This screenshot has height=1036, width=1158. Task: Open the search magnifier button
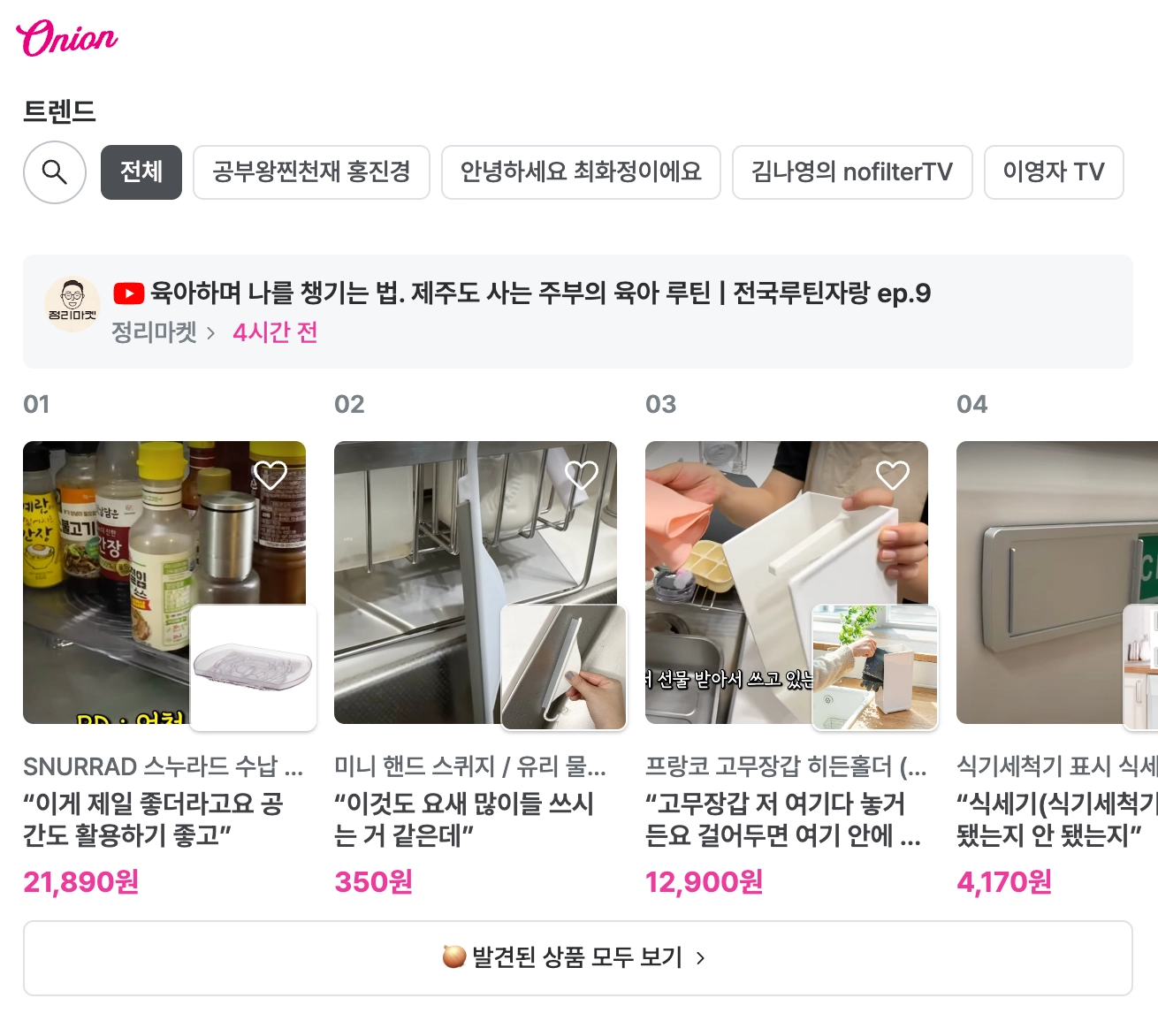[x=55, y=172]
